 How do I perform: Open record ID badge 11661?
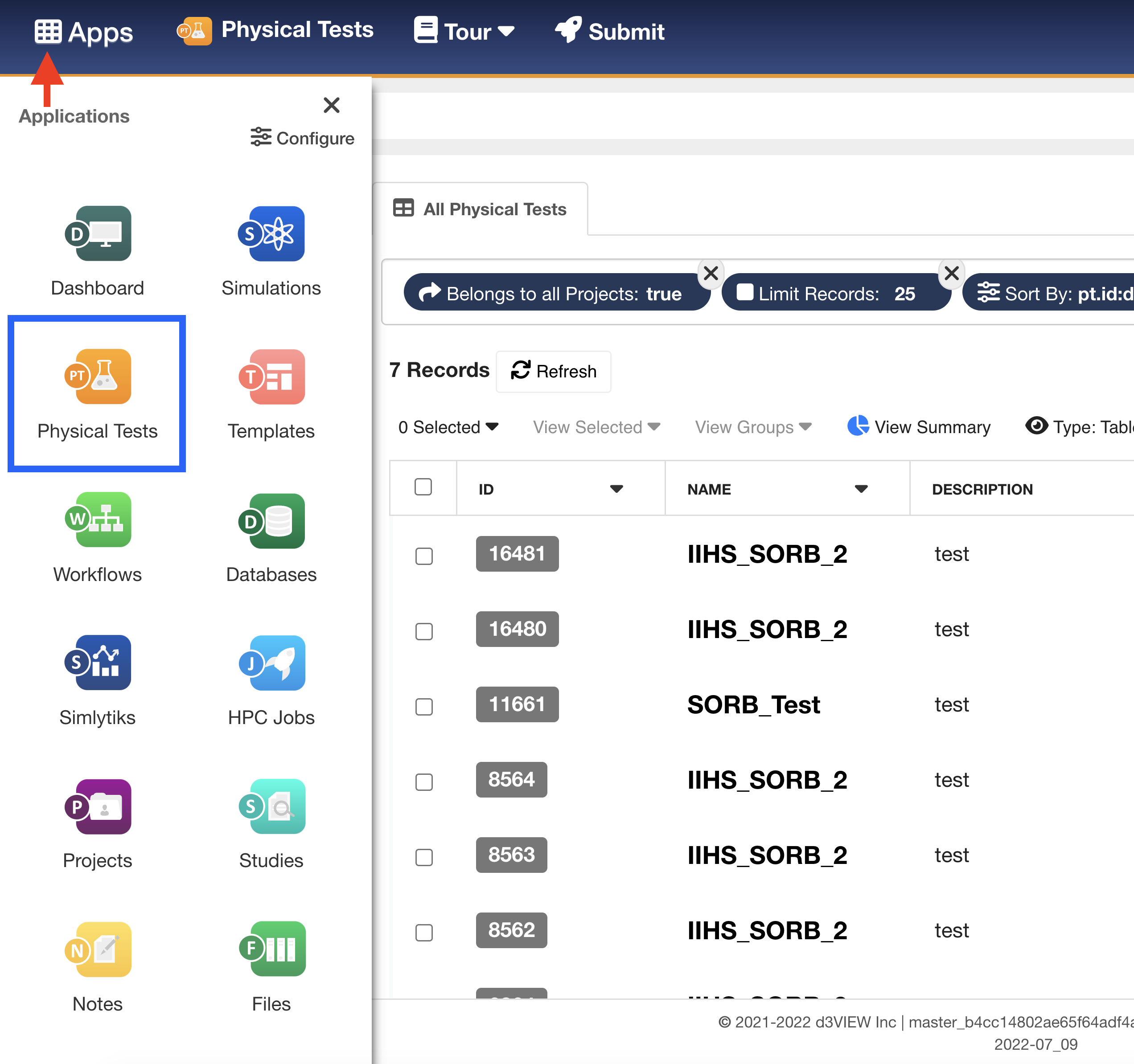[x=518, y=704]
